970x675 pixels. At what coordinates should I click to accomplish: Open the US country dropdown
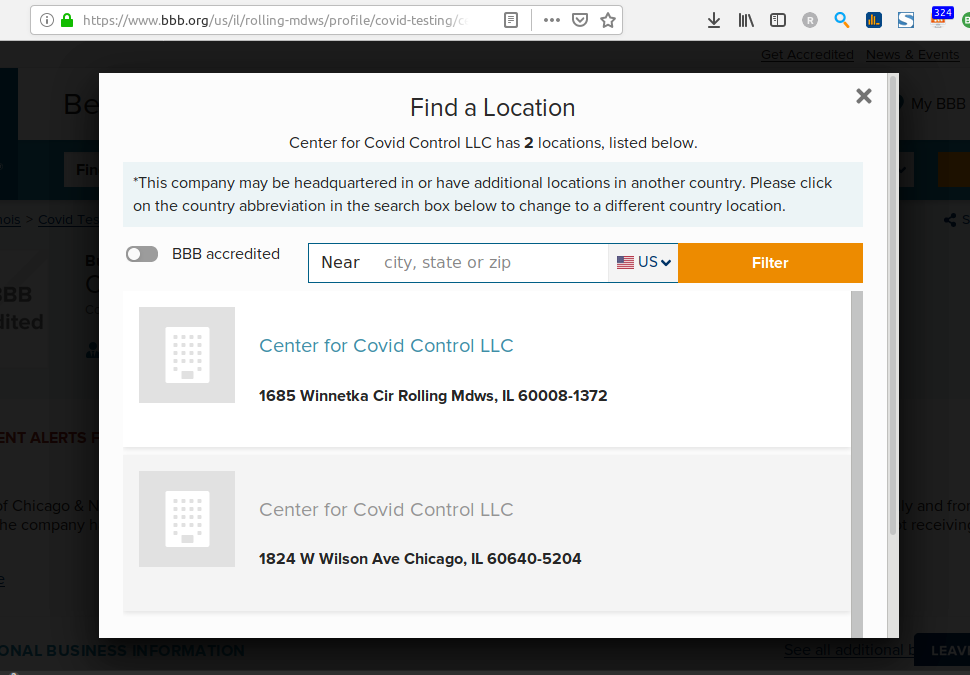click(x=643, y=263)
